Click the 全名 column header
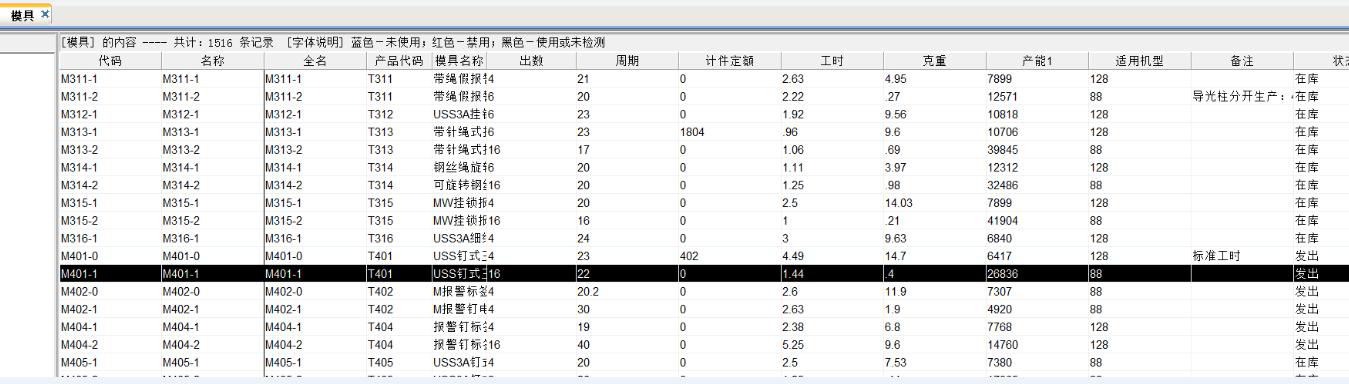 pos(314,60)
